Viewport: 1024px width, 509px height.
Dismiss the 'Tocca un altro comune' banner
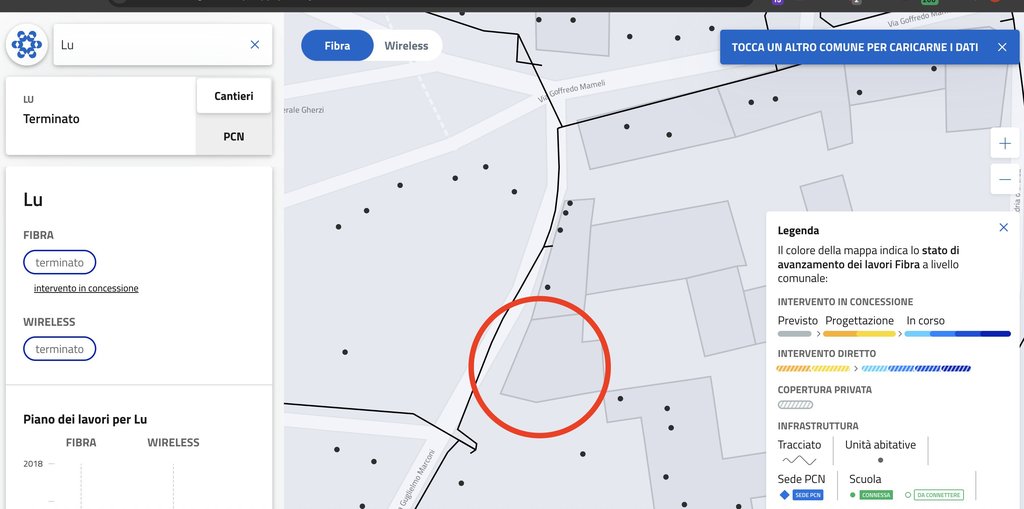click(1002, 47)
